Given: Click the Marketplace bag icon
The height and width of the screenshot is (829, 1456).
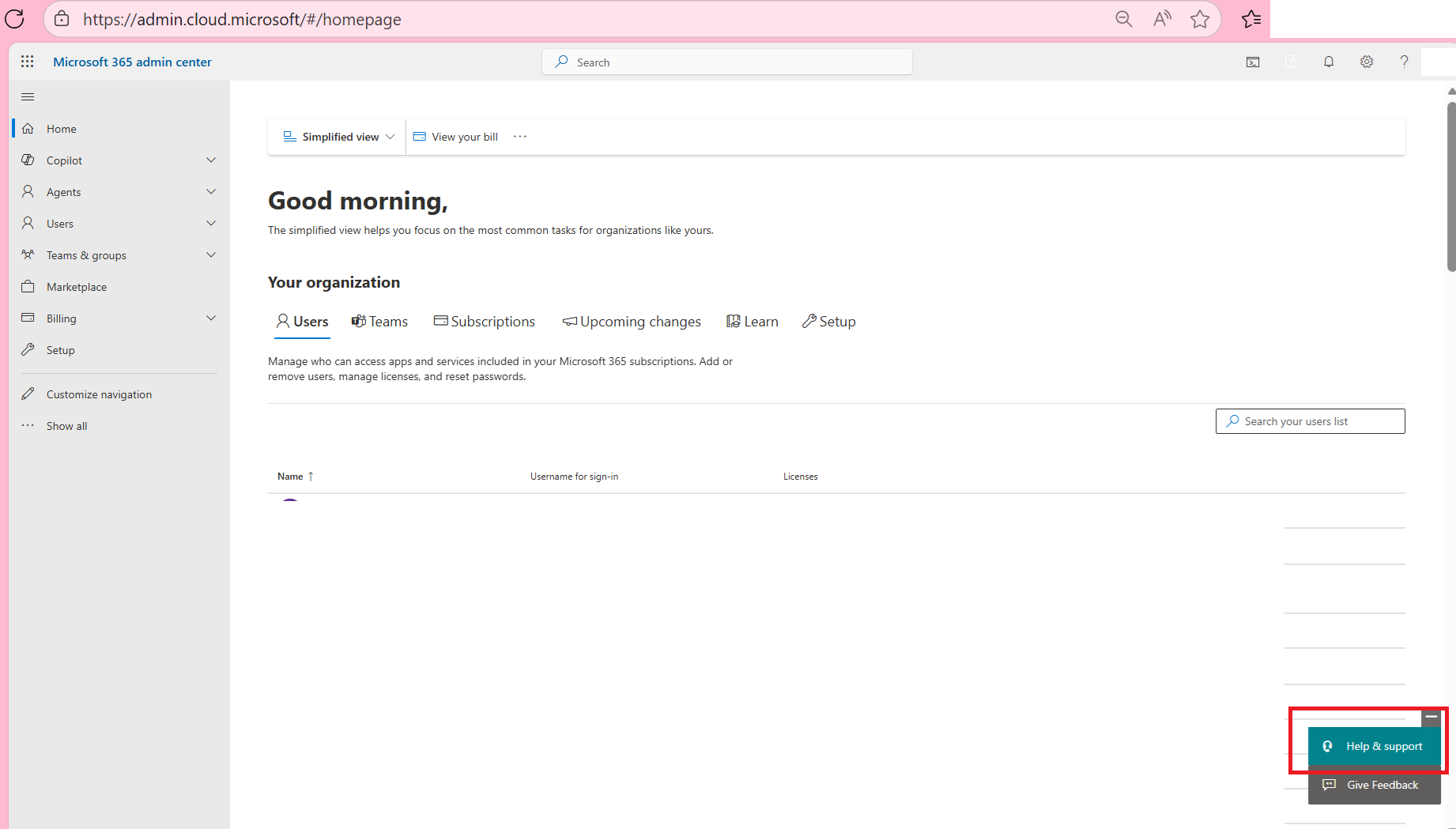Looking at the screenshot, I should (x=28, y=286).
